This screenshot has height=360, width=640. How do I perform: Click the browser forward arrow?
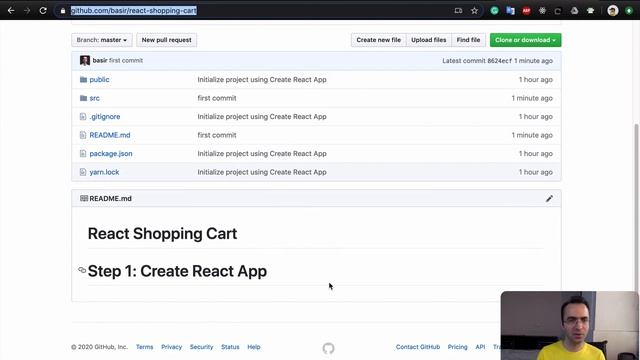click(x=27, y=11)
